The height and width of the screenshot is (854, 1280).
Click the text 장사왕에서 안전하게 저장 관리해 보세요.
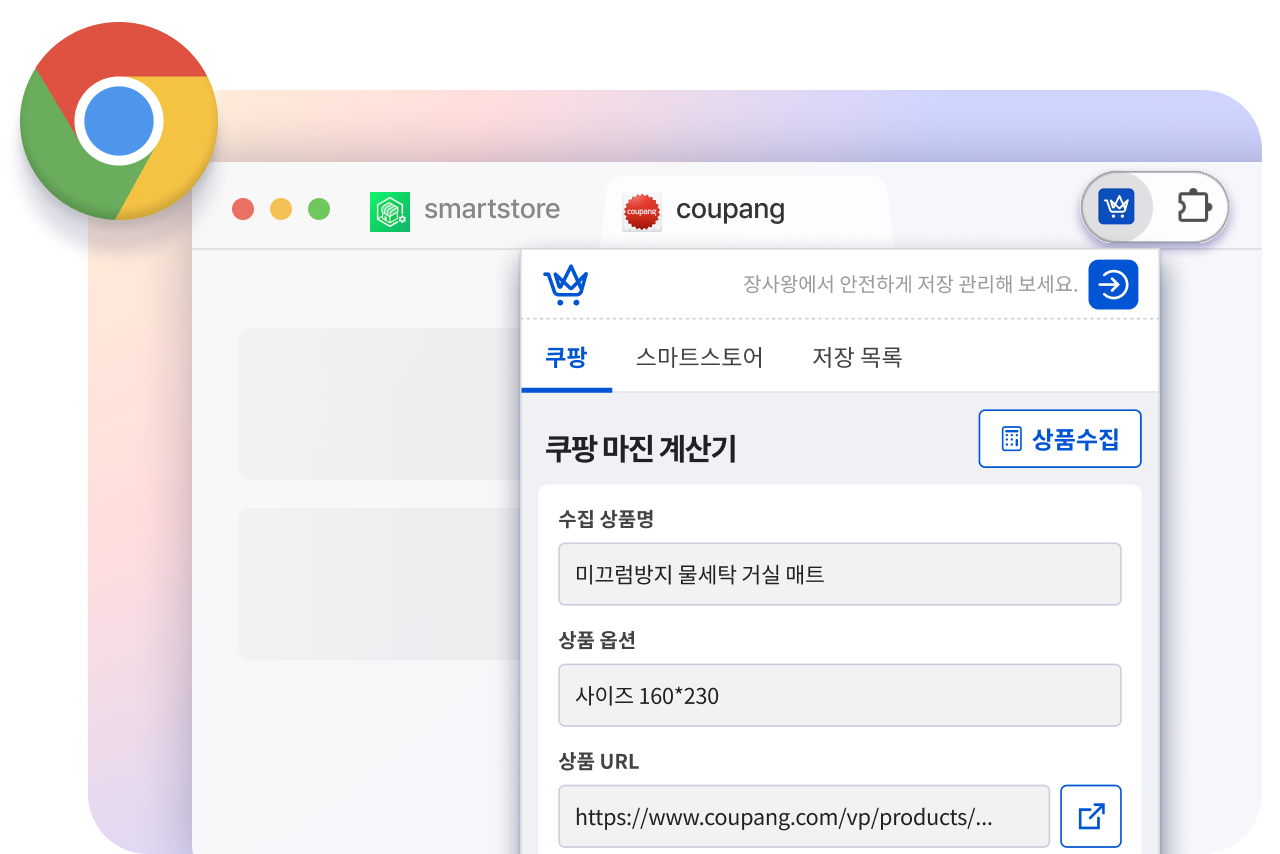910,284
